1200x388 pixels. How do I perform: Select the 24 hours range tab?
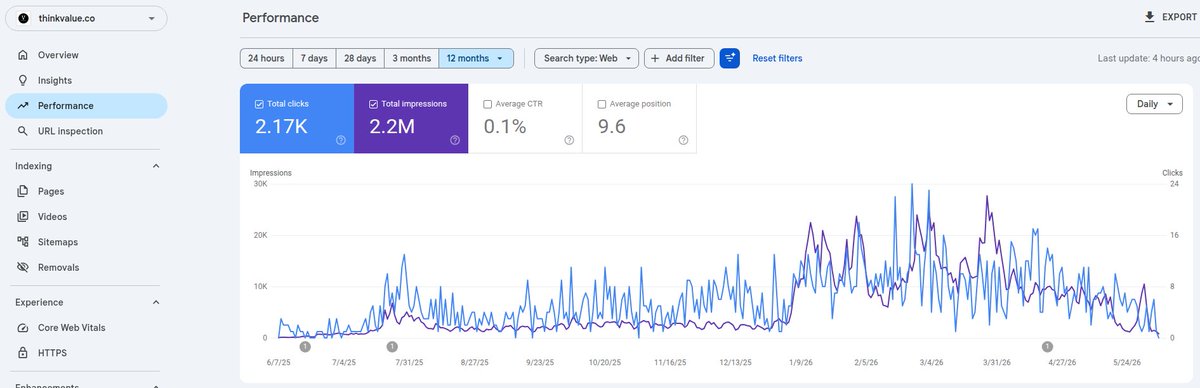point(266,58)
